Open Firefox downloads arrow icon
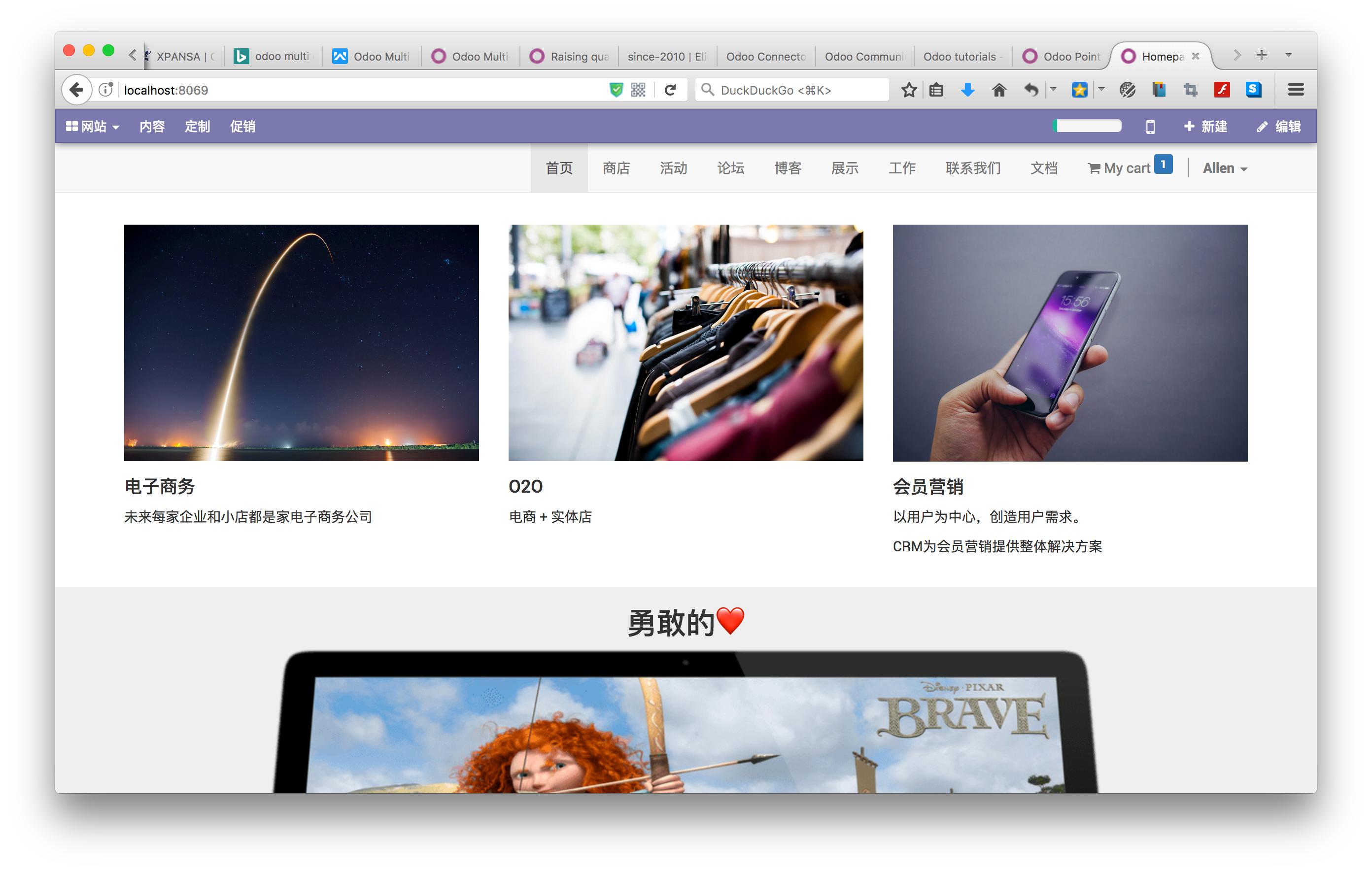Viewport: 1372px width, 872px height. coord(967,90)
